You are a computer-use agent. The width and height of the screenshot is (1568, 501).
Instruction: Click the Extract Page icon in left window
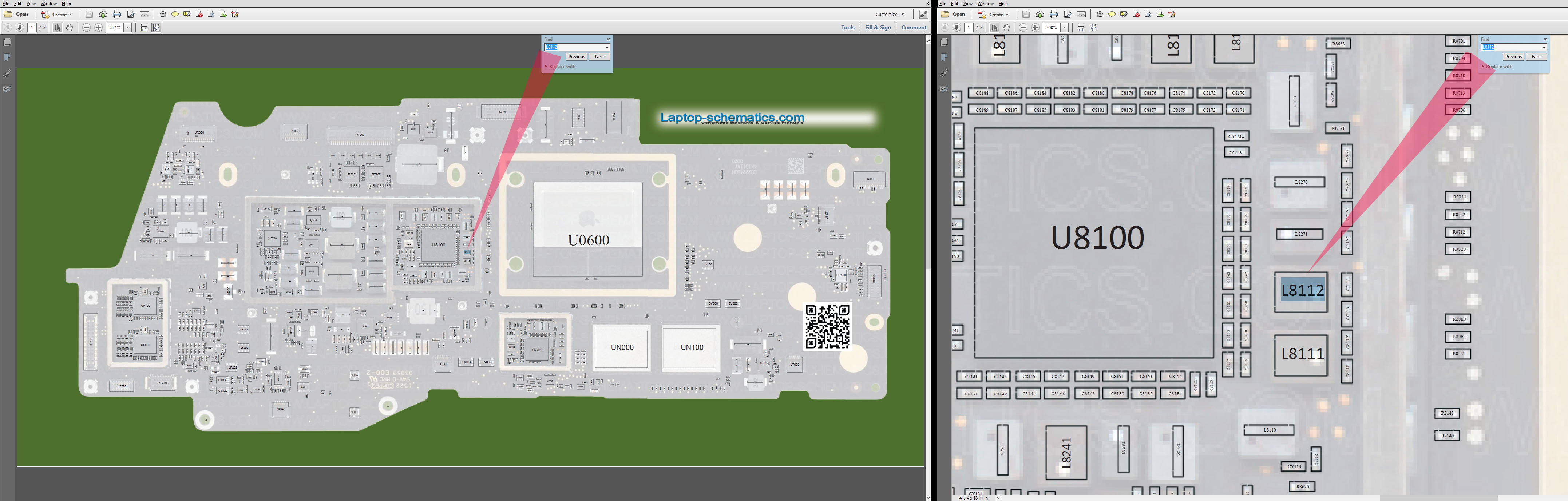click(223, 14)
